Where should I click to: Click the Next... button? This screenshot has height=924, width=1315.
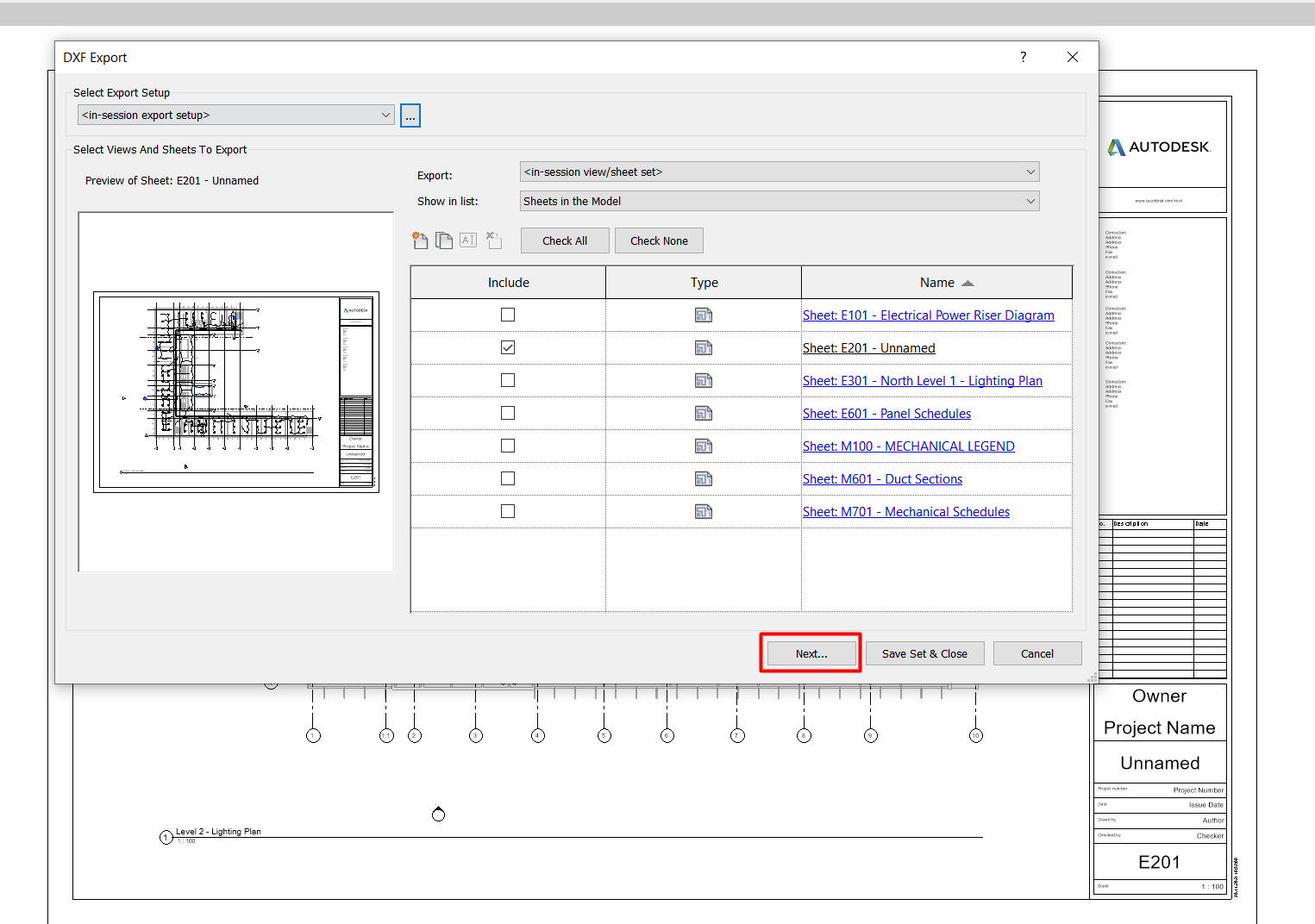point(811,653)
